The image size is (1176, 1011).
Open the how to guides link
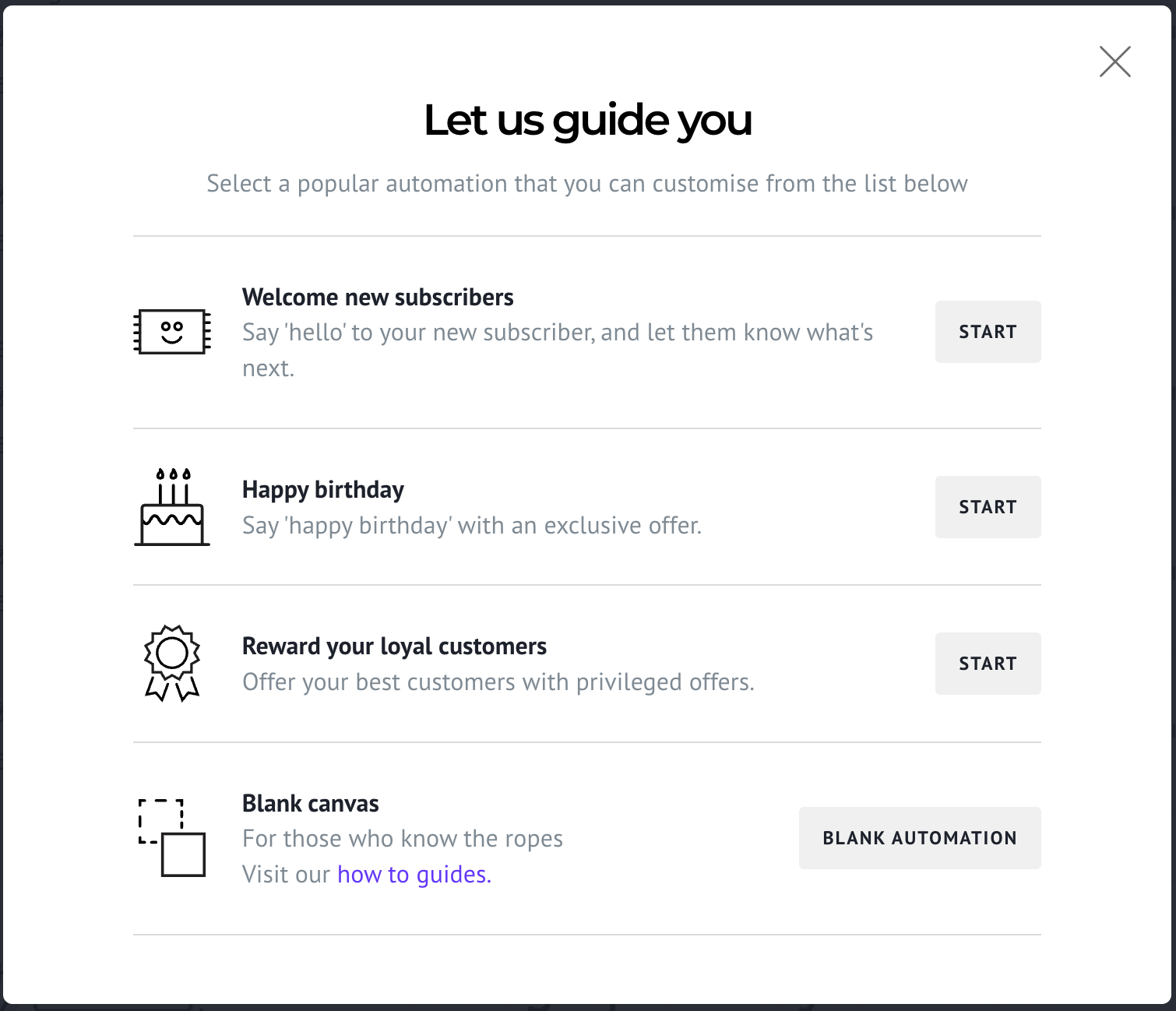(x=414, y=875)
